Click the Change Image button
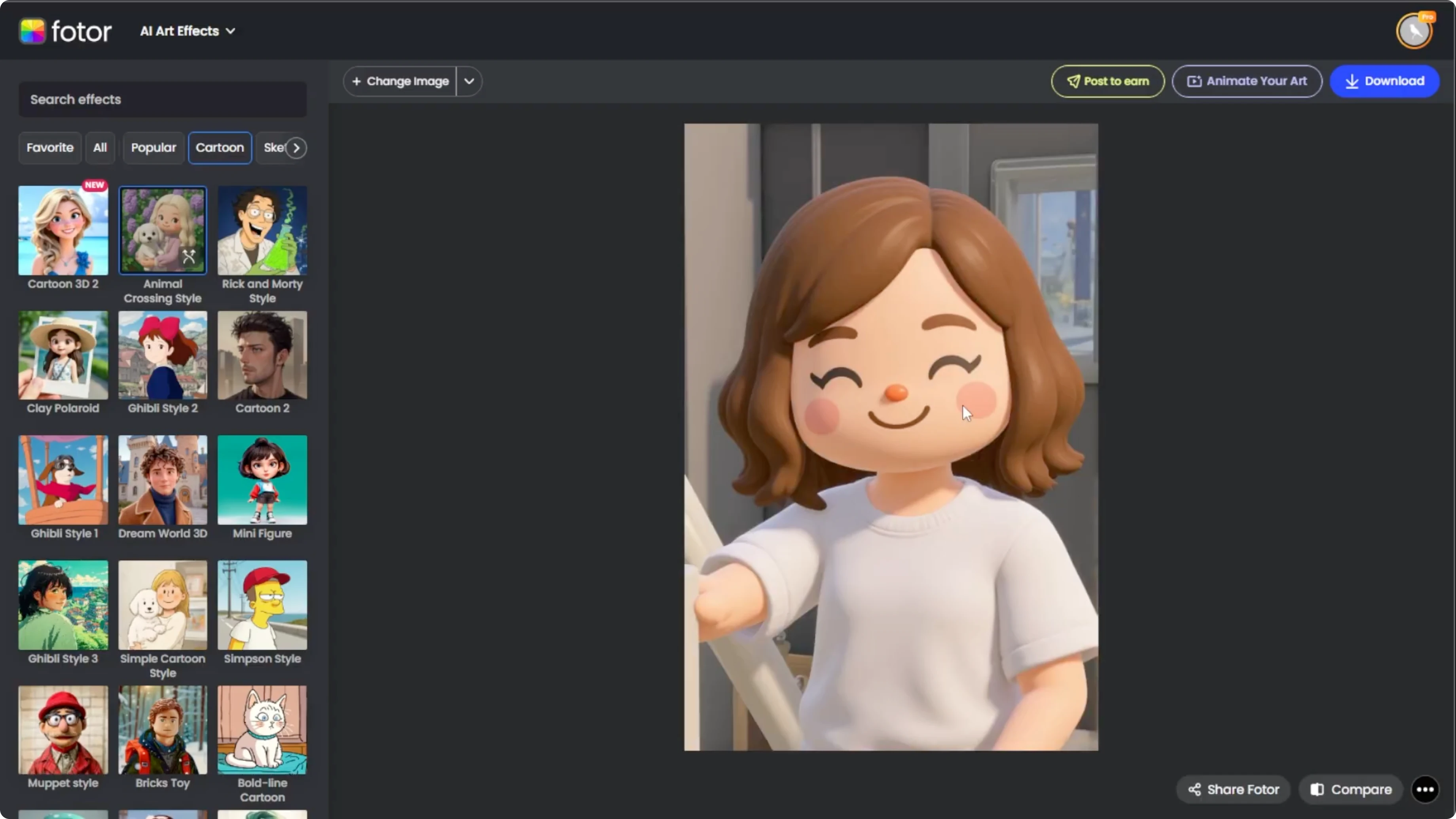Image resolution: width=1456 pixels, height=819 pixels. 400,82
